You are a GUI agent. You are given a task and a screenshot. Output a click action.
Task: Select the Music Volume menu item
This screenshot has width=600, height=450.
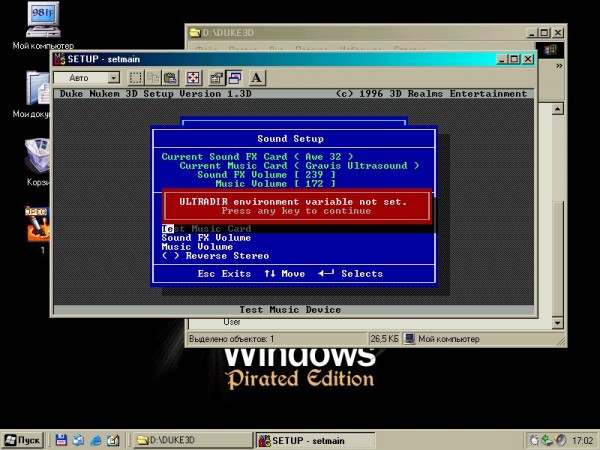[197, 247]
